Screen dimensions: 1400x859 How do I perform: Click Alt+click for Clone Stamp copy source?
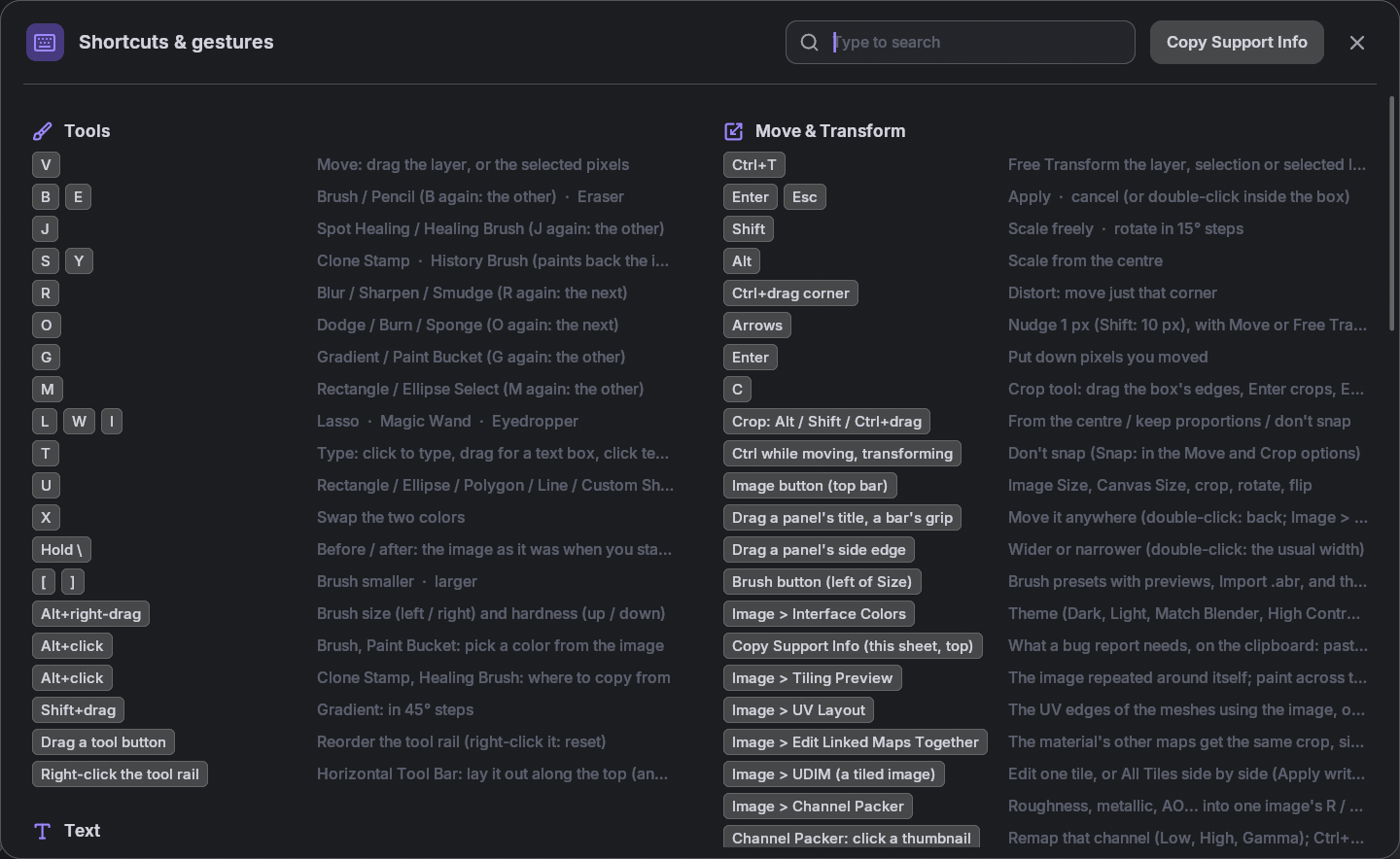72,678
